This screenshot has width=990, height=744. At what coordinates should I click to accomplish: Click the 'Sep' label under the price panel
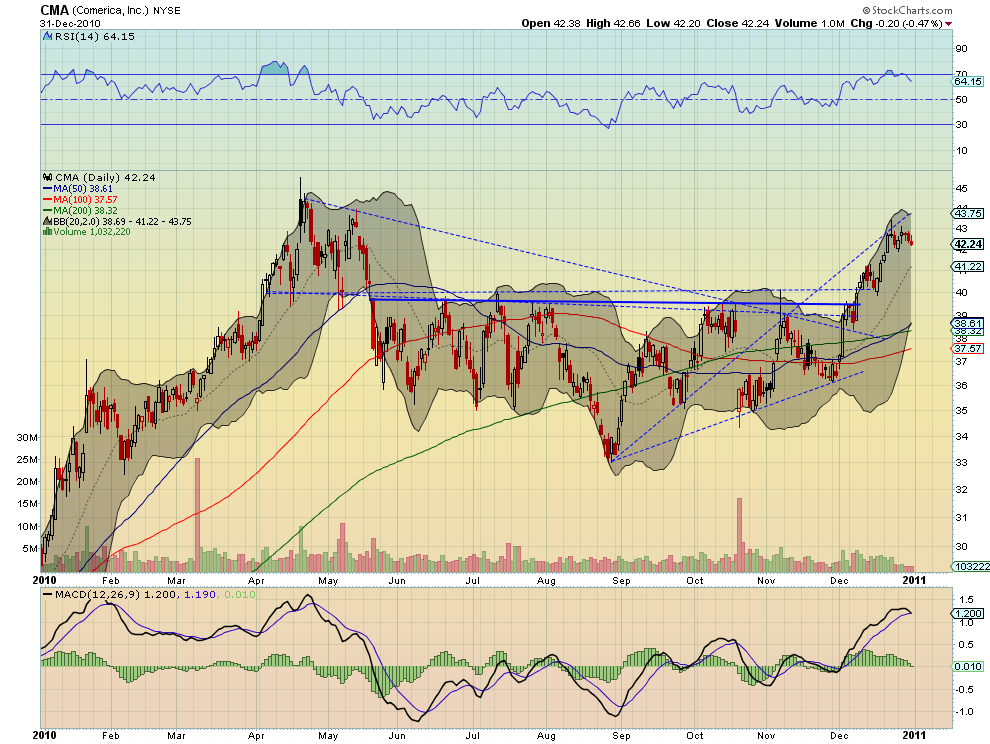(x=621, y=580)
